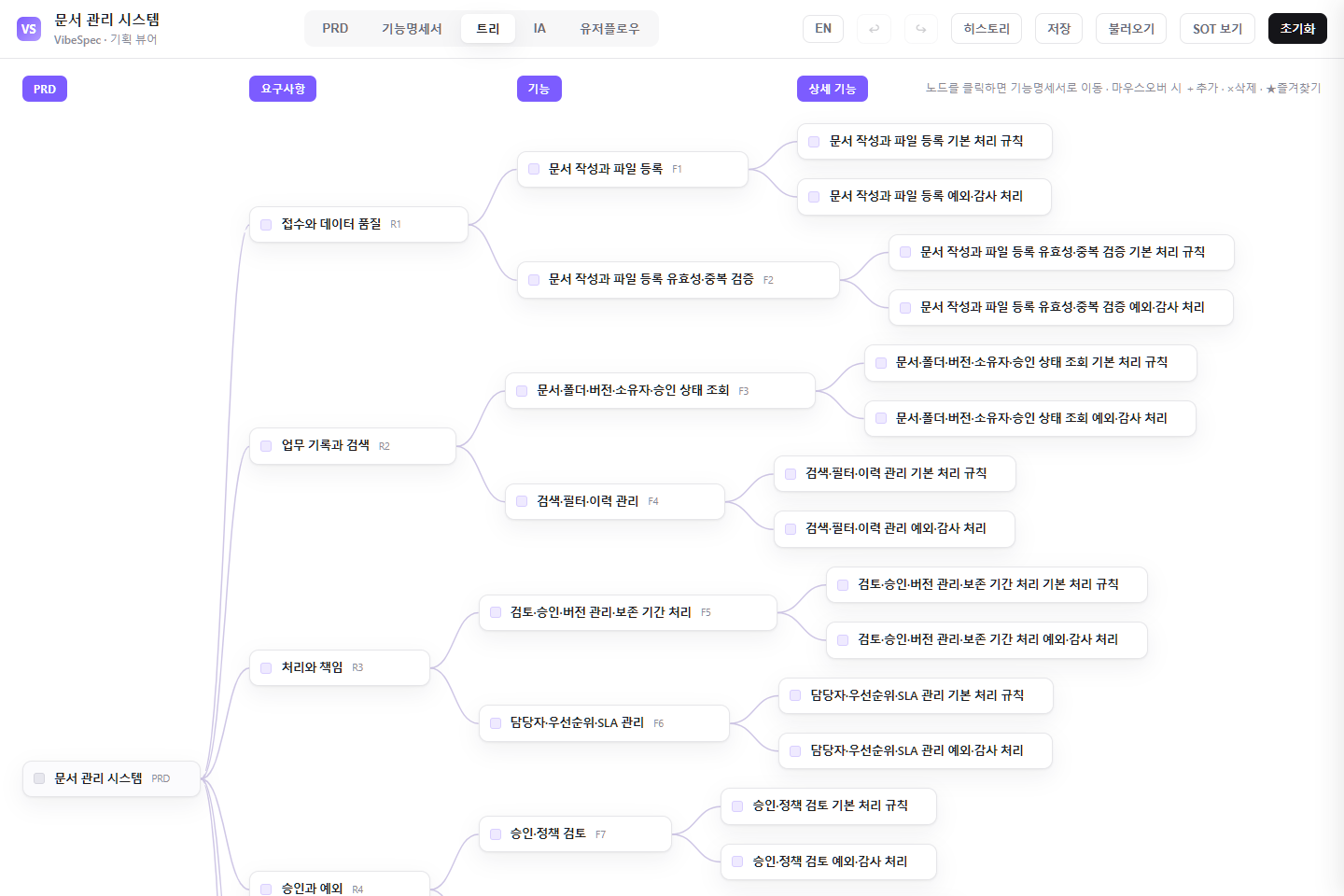This screenshot has height=896, width=1344.
Task: Toggle checkbox on 검색·필터·이력 관리 F4 node
Action: click(x=522, y=501)
